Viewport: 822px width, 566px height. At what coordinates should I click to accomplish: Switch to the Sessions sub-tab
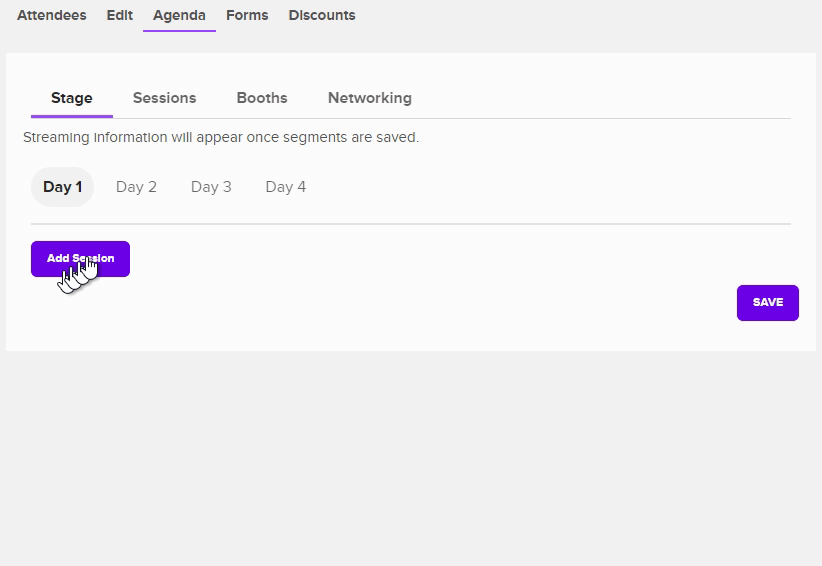tap(164, 98)
